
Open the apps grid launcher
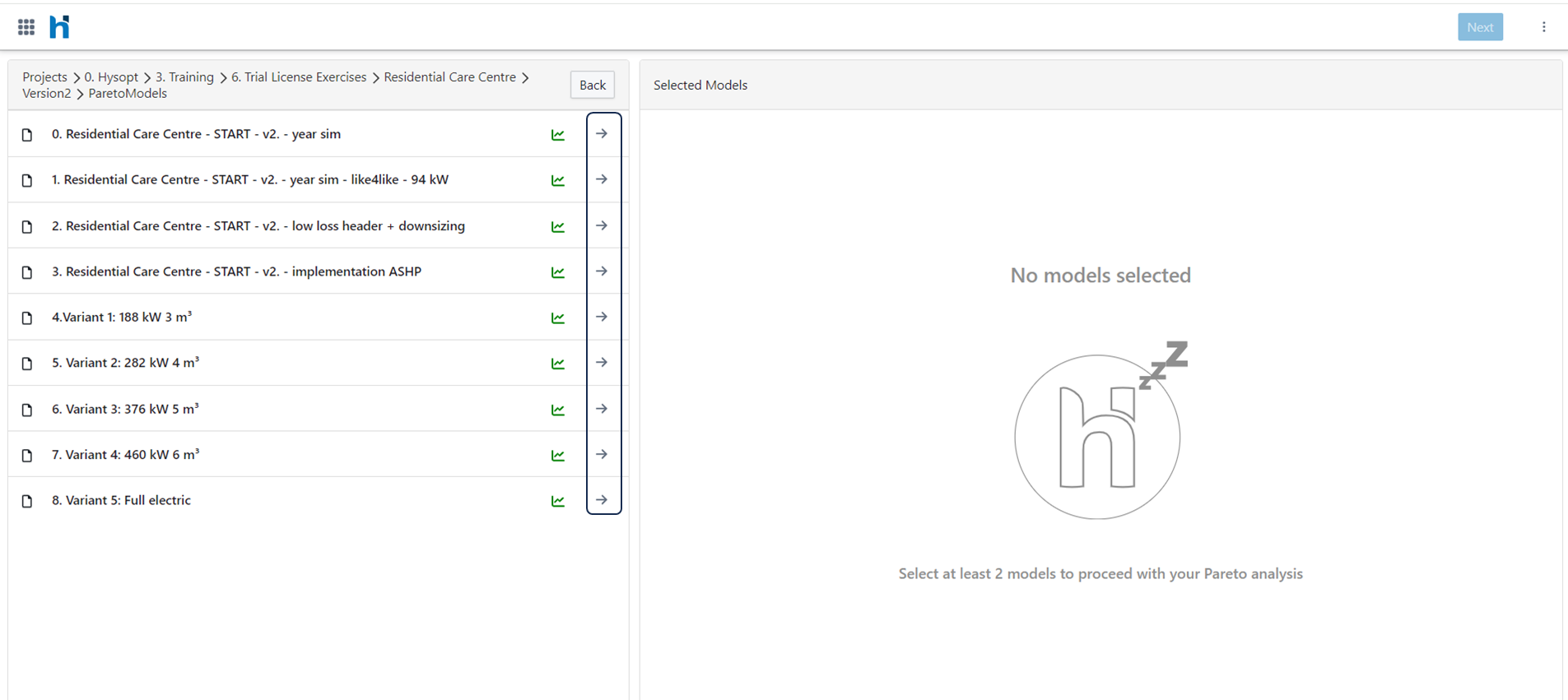coord(26,27)
